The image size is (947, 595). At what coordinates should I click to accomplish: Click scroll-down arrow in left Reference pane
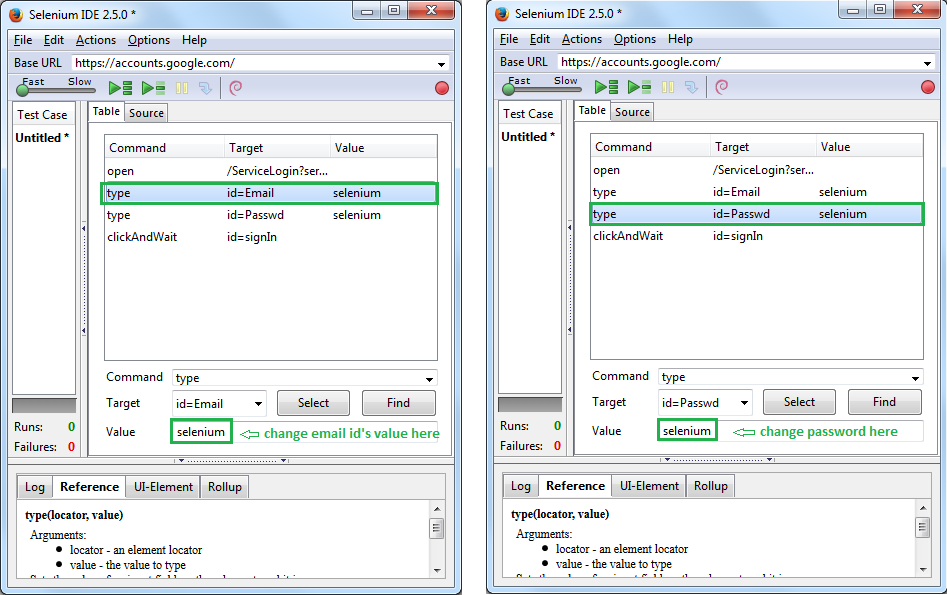(x=437, y=570)
